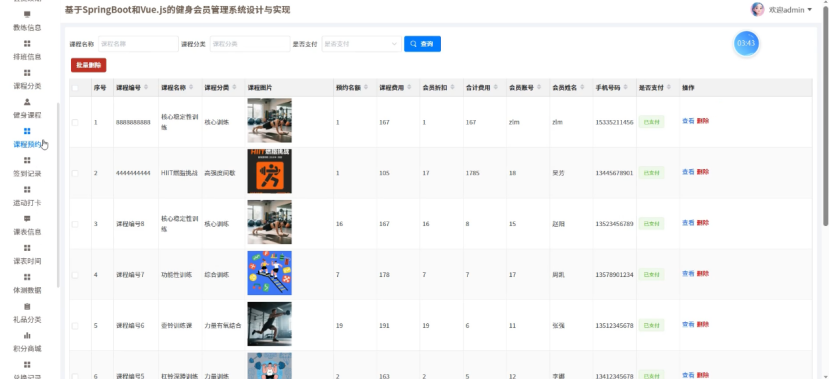The width and height of the screenshot is (829, 379).
Task: Click the grid icon above 体测数据
Action: (x=27, y=277)
